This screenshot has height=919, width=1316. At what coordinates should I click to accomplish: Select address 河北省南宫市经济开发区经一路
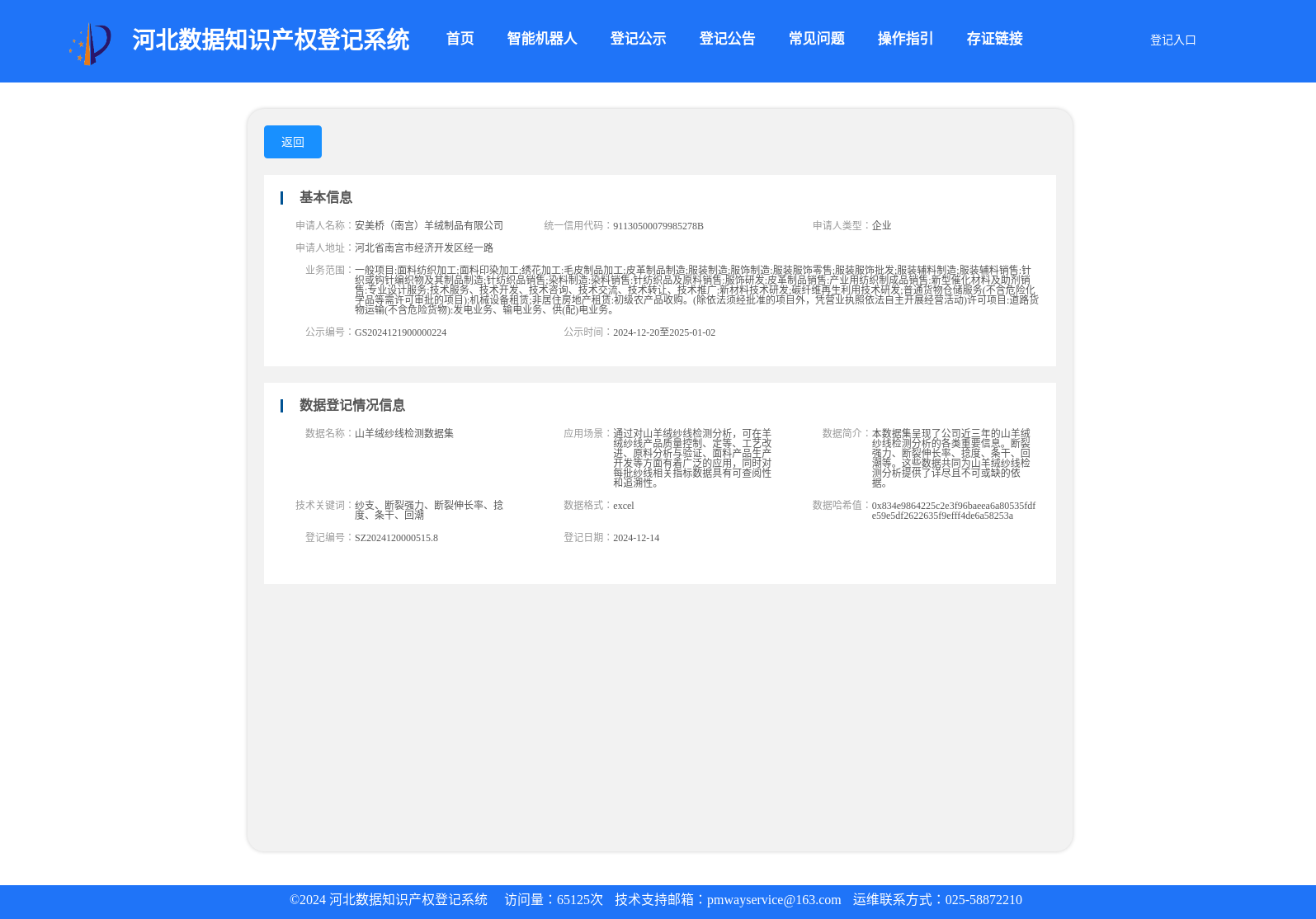pyautogui.click(x=424, y=247)
